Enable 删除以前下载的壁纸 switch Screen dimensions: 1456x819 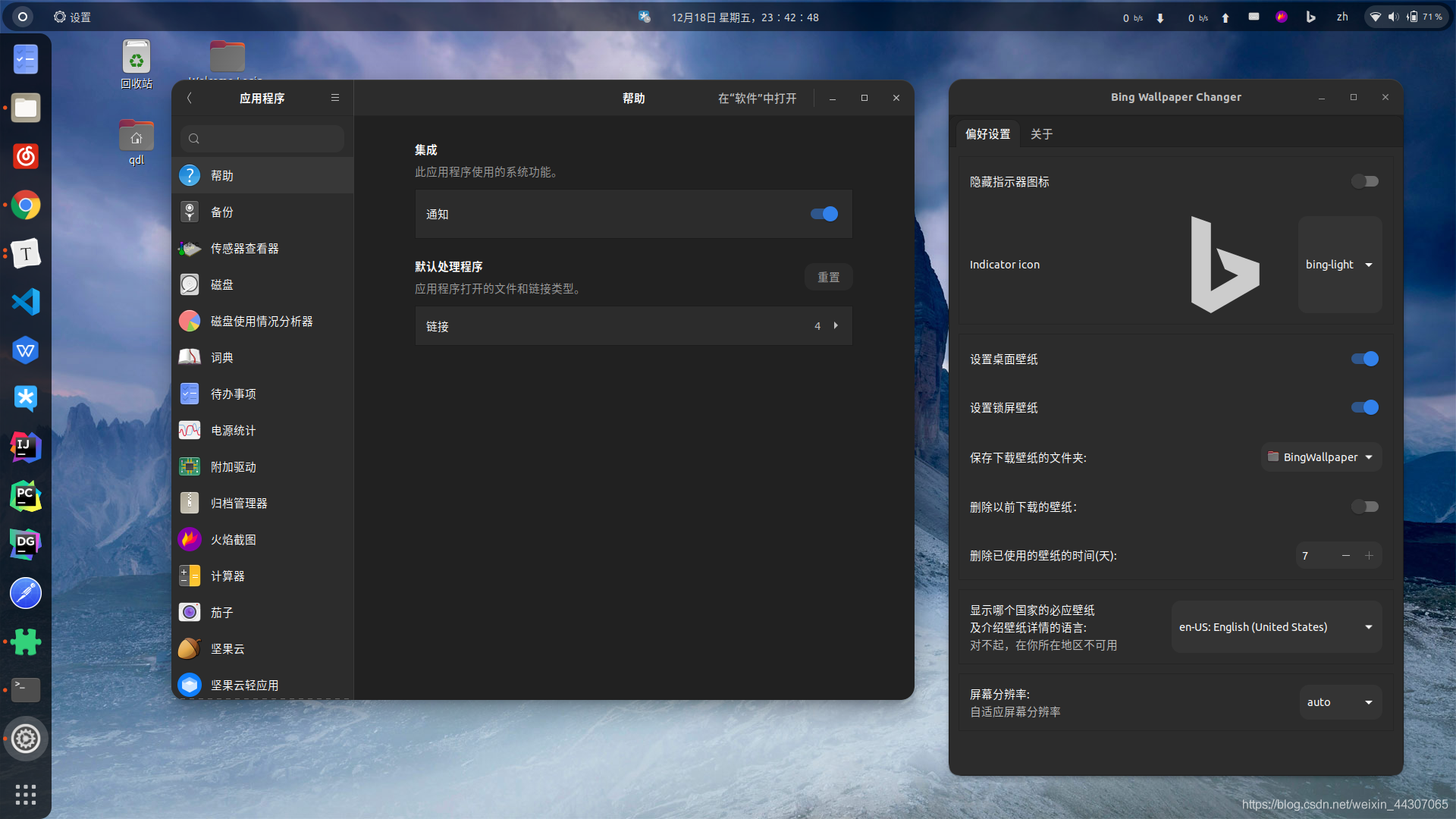point(1365,507)
